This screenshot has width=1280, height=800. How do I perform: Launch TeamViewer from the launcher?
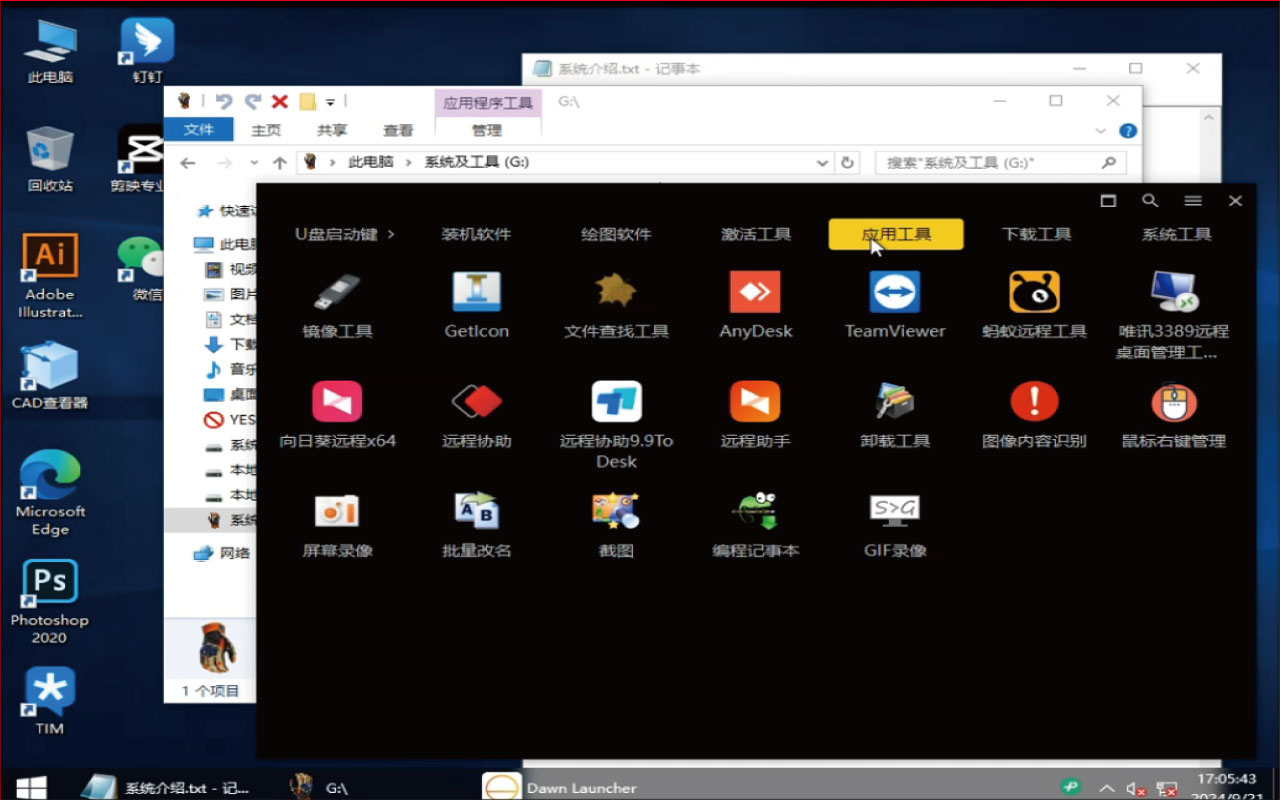click(x=895, y=305)
